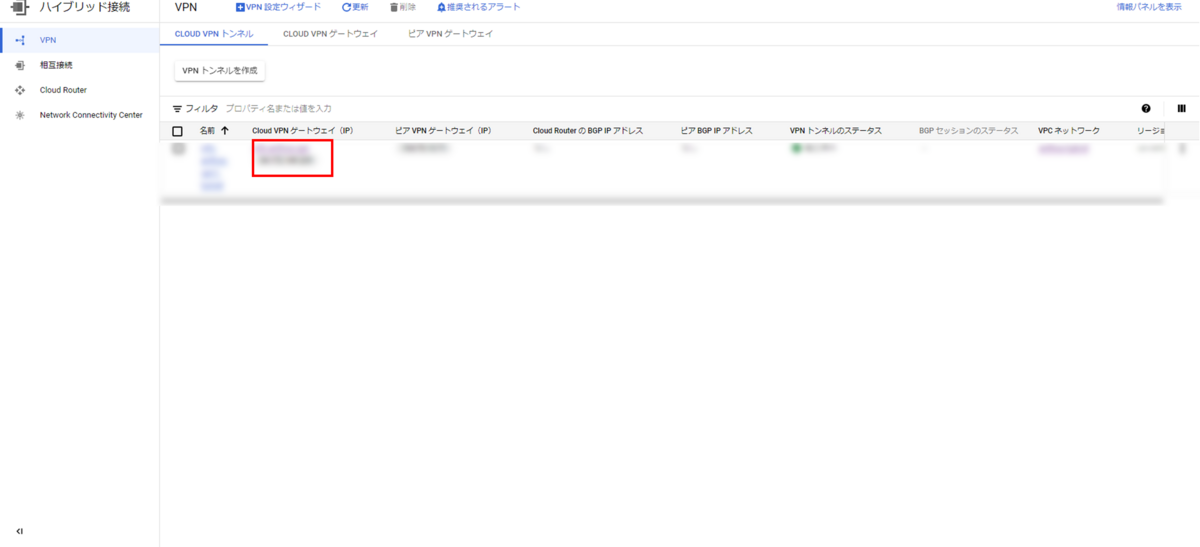Image resolution: width=1200 pixels, height=547 pixels.
Task: Click the Cloud Router sidebar icon
Action: [x=19, y=90]
